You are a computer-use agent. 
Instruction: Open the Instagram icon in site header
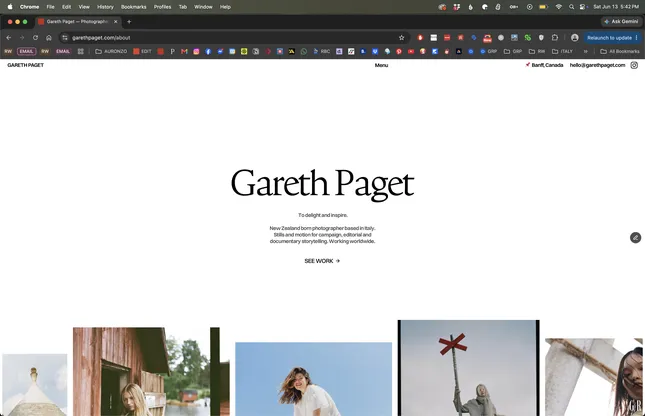click(x=634, y=65)
